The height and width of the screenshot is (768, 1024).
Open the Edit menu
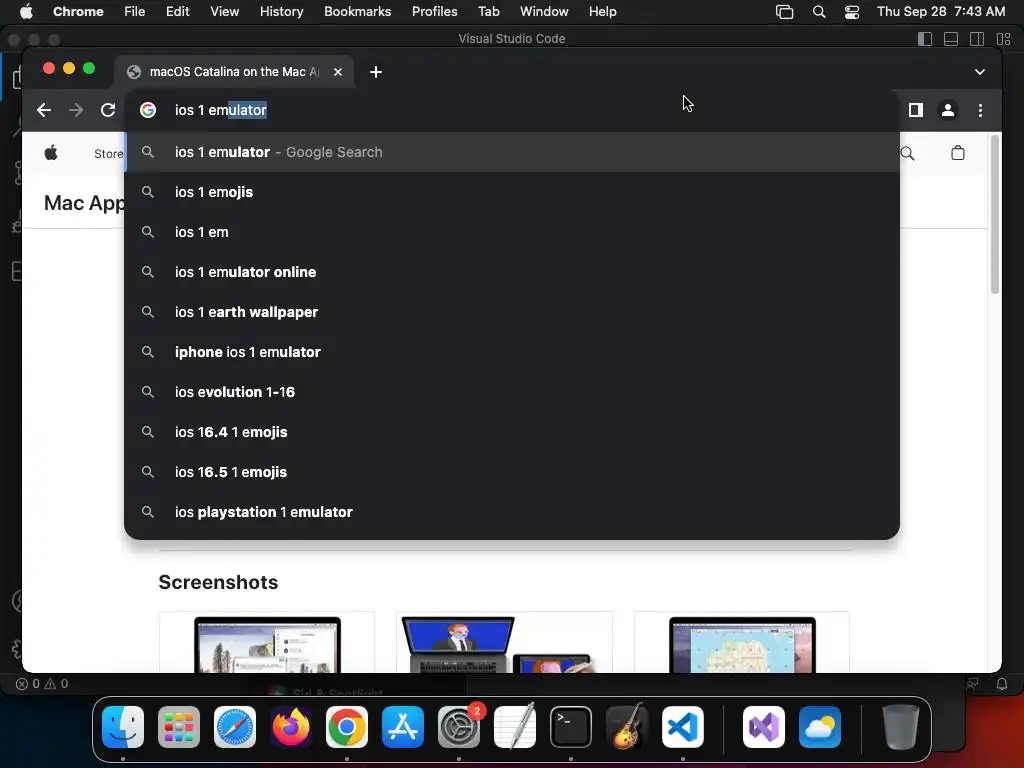click(x=177, y=12)
